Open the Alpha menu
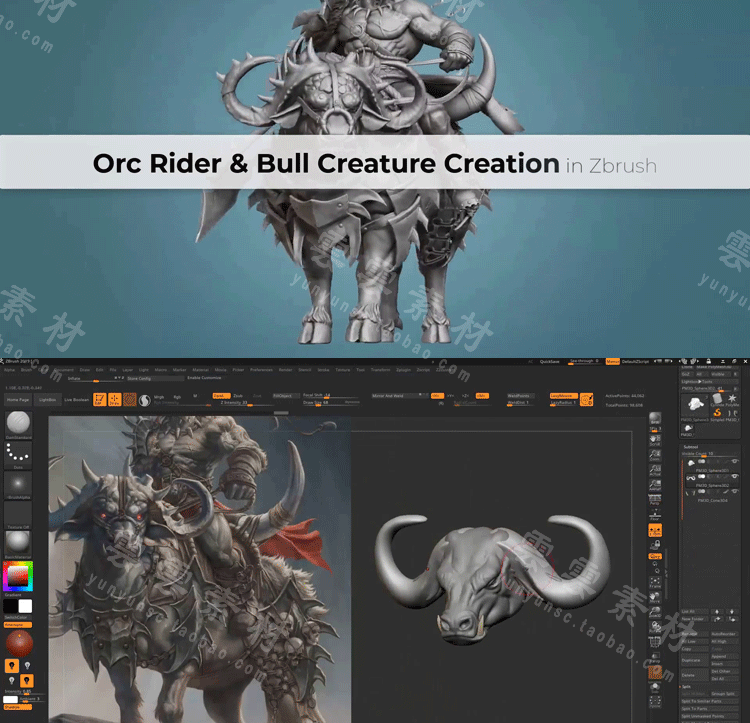The image size is (750, 723). click(x=10, y=370)
